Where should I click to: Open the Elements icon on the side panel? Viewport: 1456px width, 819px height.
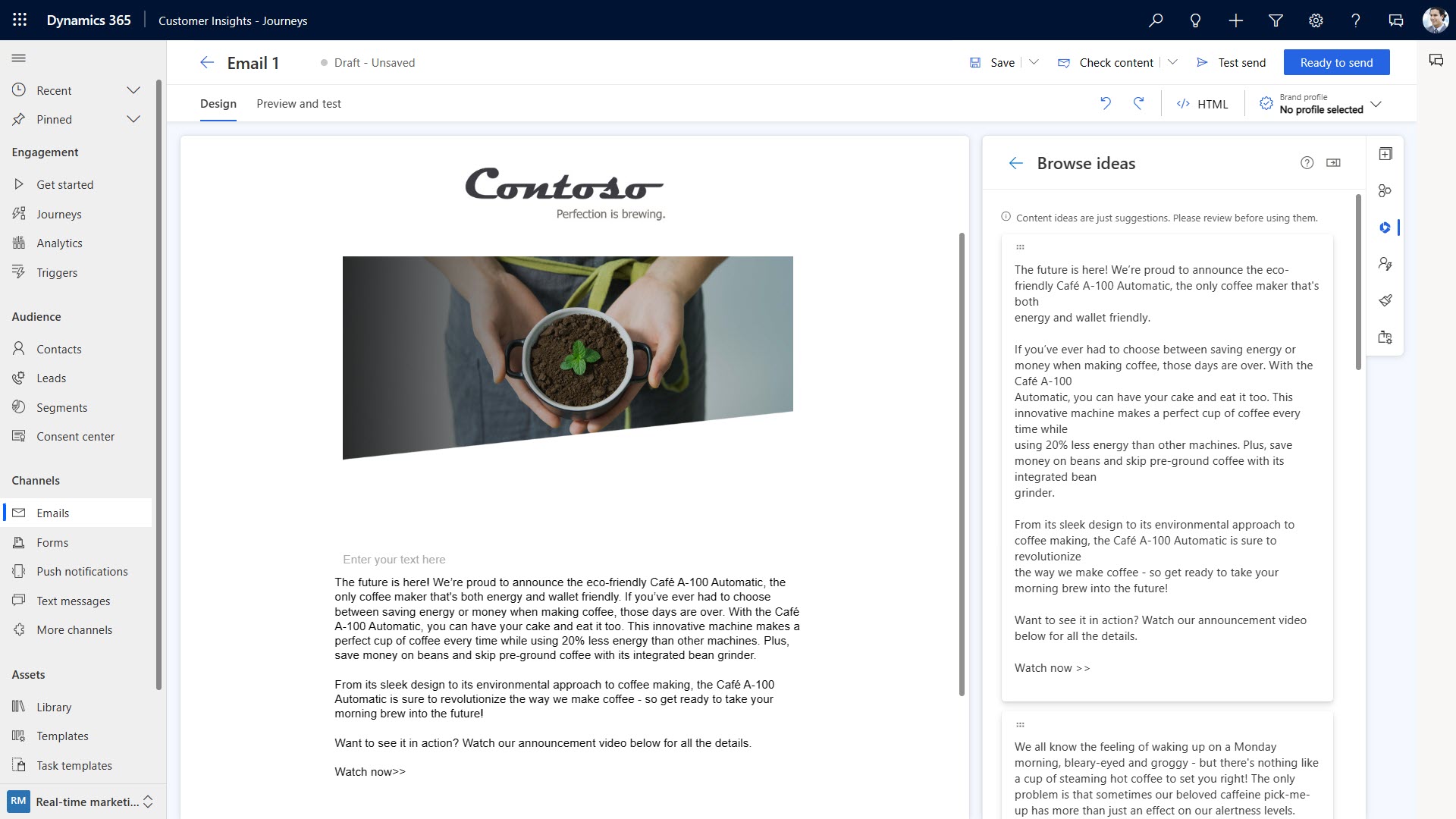1385,191
